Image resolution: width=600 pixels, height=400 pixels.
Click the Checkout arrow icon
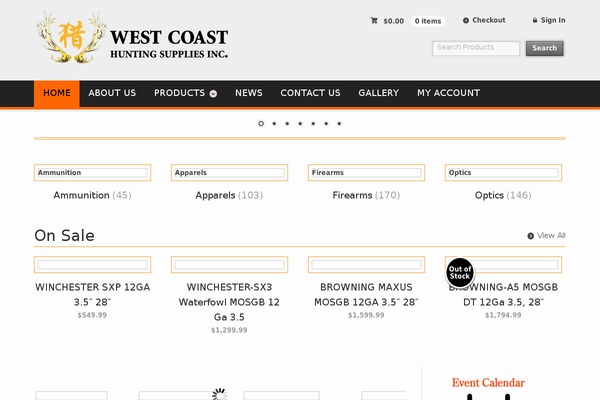tap(466, 21)
